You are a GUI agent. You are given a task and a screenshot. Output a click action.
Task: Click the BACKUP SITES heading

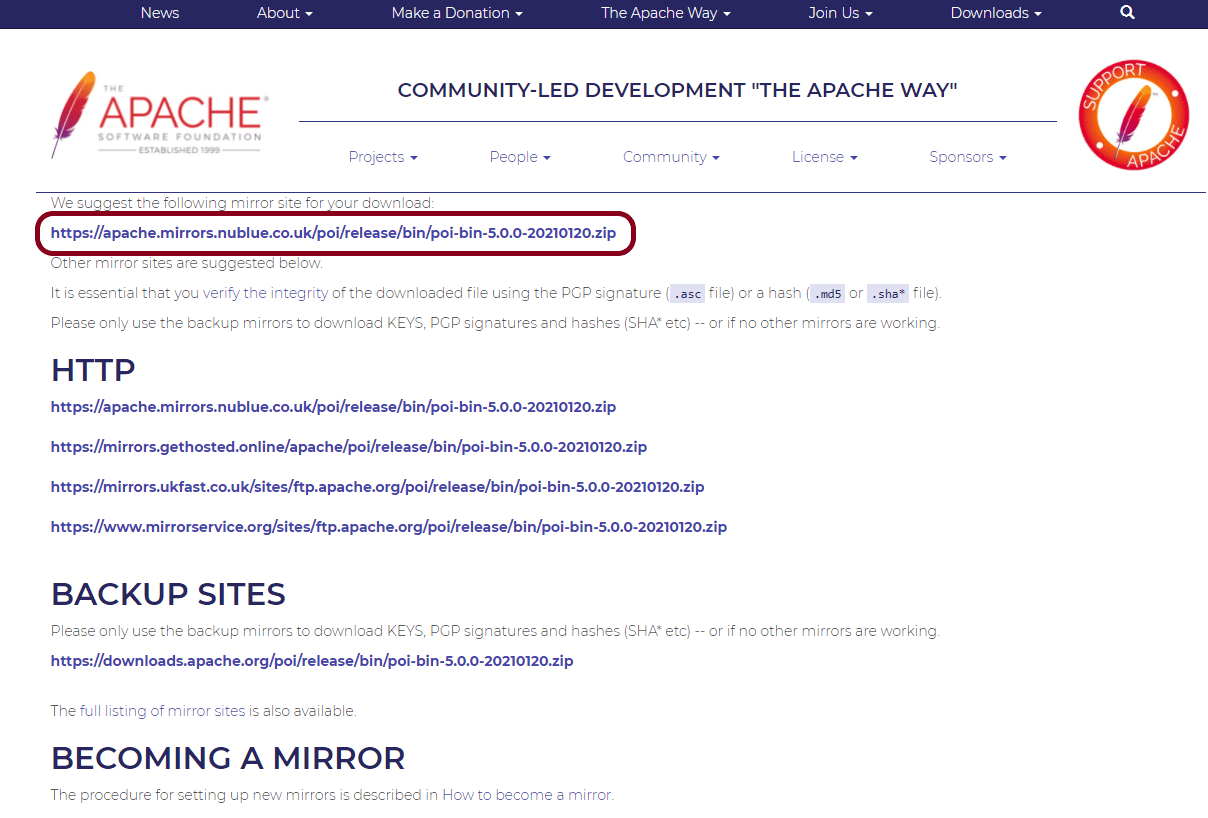click(x=168, y=594)
